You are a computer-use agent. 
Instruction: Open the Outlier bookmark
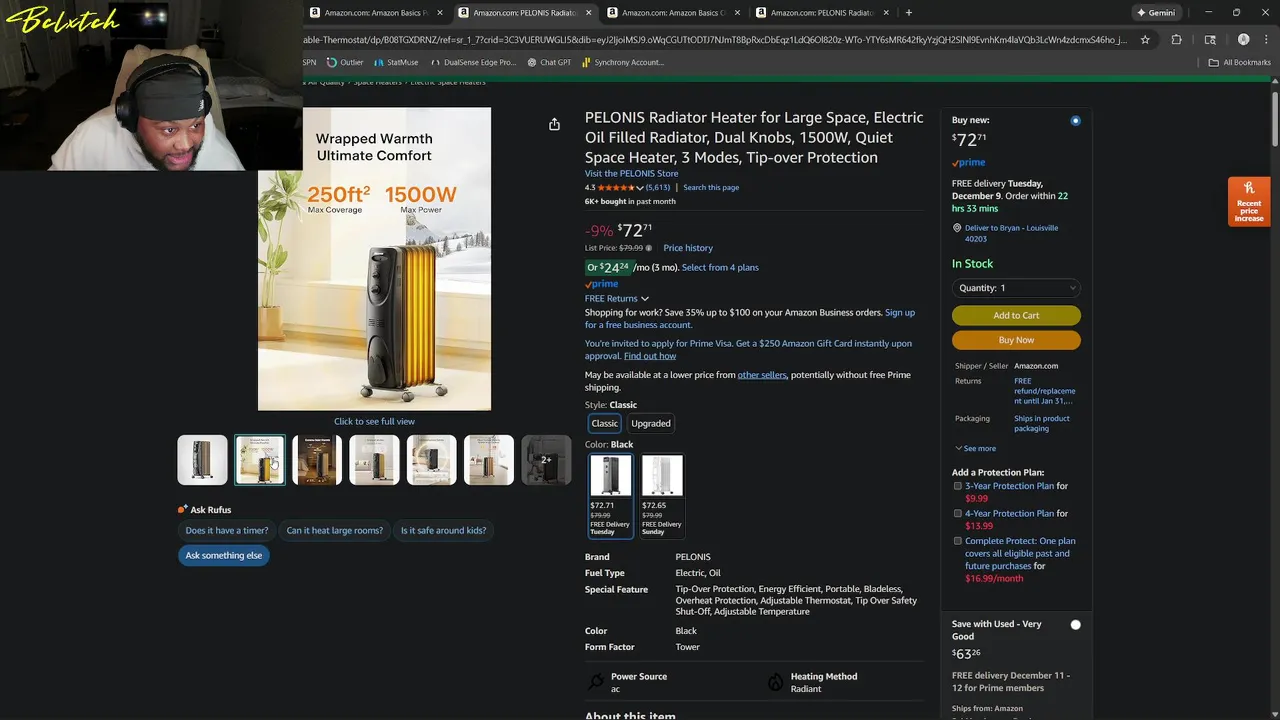pos(345,62)
